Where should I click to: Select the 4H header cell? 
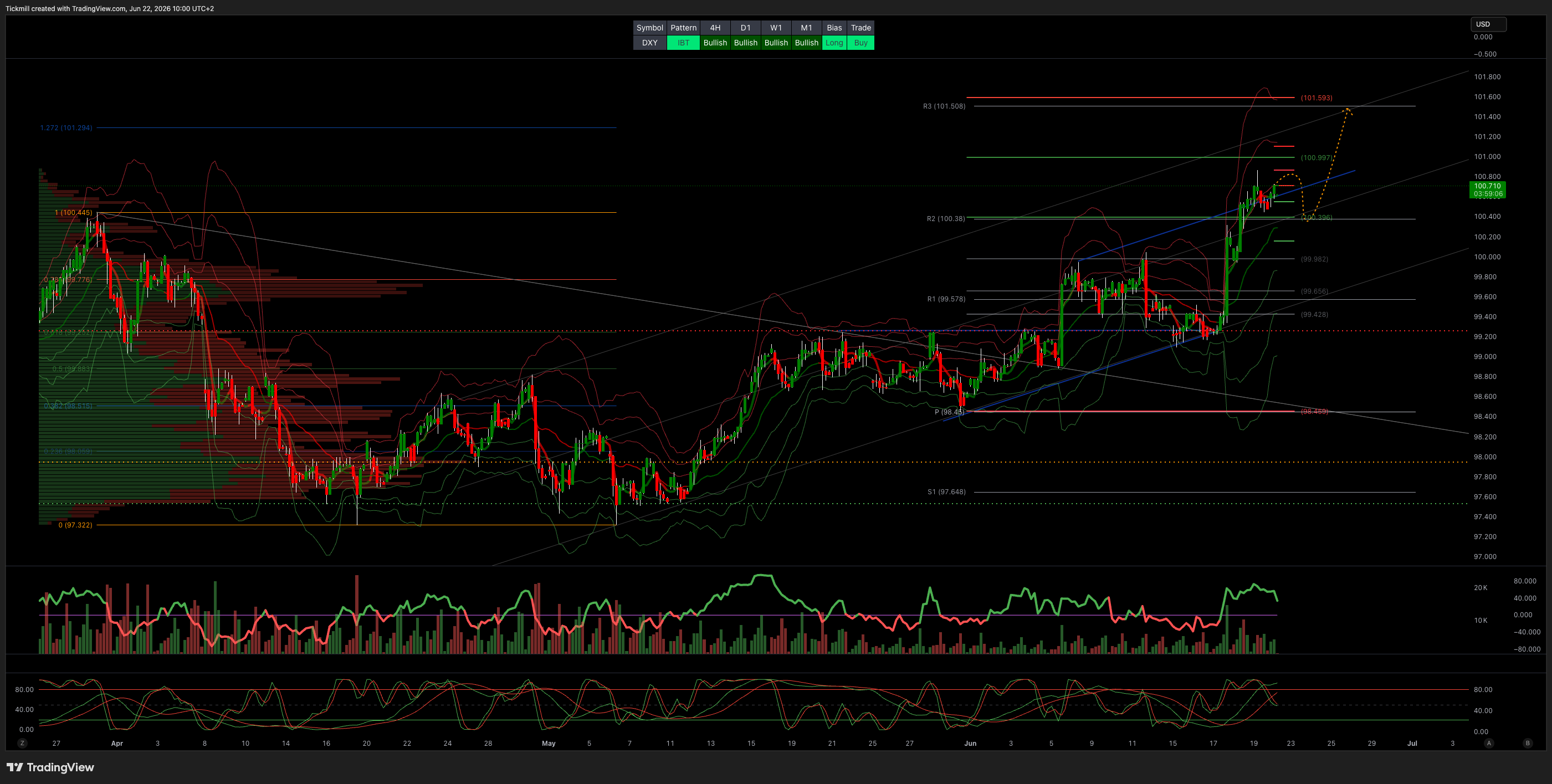(x=715, y=28)
